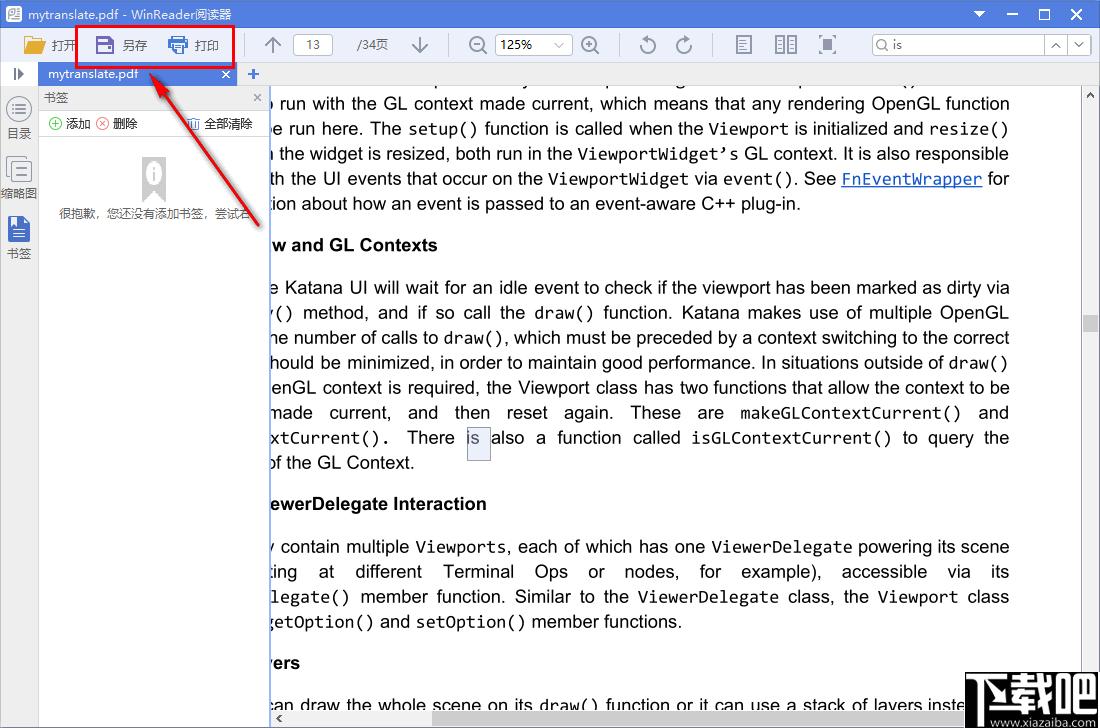Click the WinReader app icon in title bar
This screenshot has width=1100, height=728.
14,13
